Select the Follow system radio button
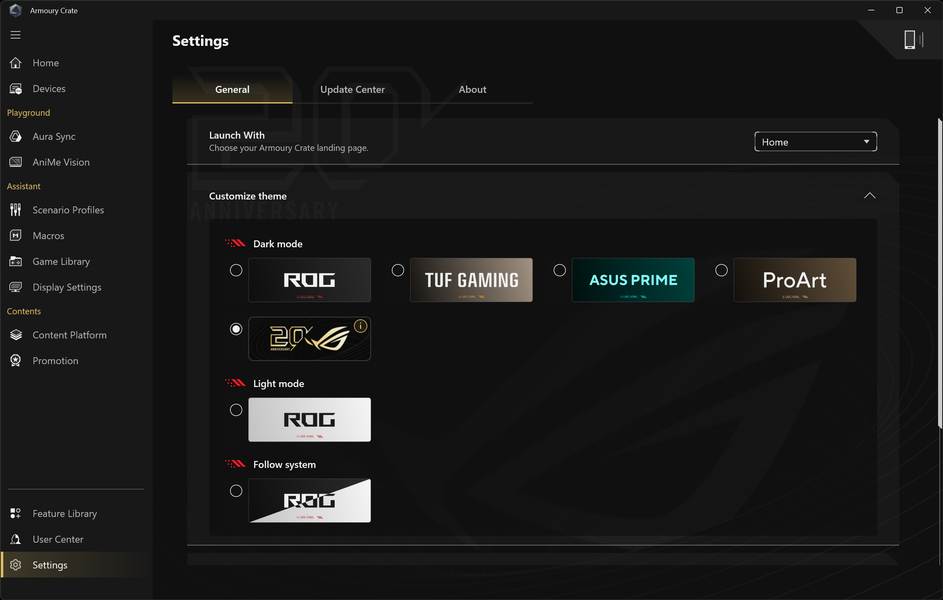Viewport: 943px width, 600px height. click(236, 491)
